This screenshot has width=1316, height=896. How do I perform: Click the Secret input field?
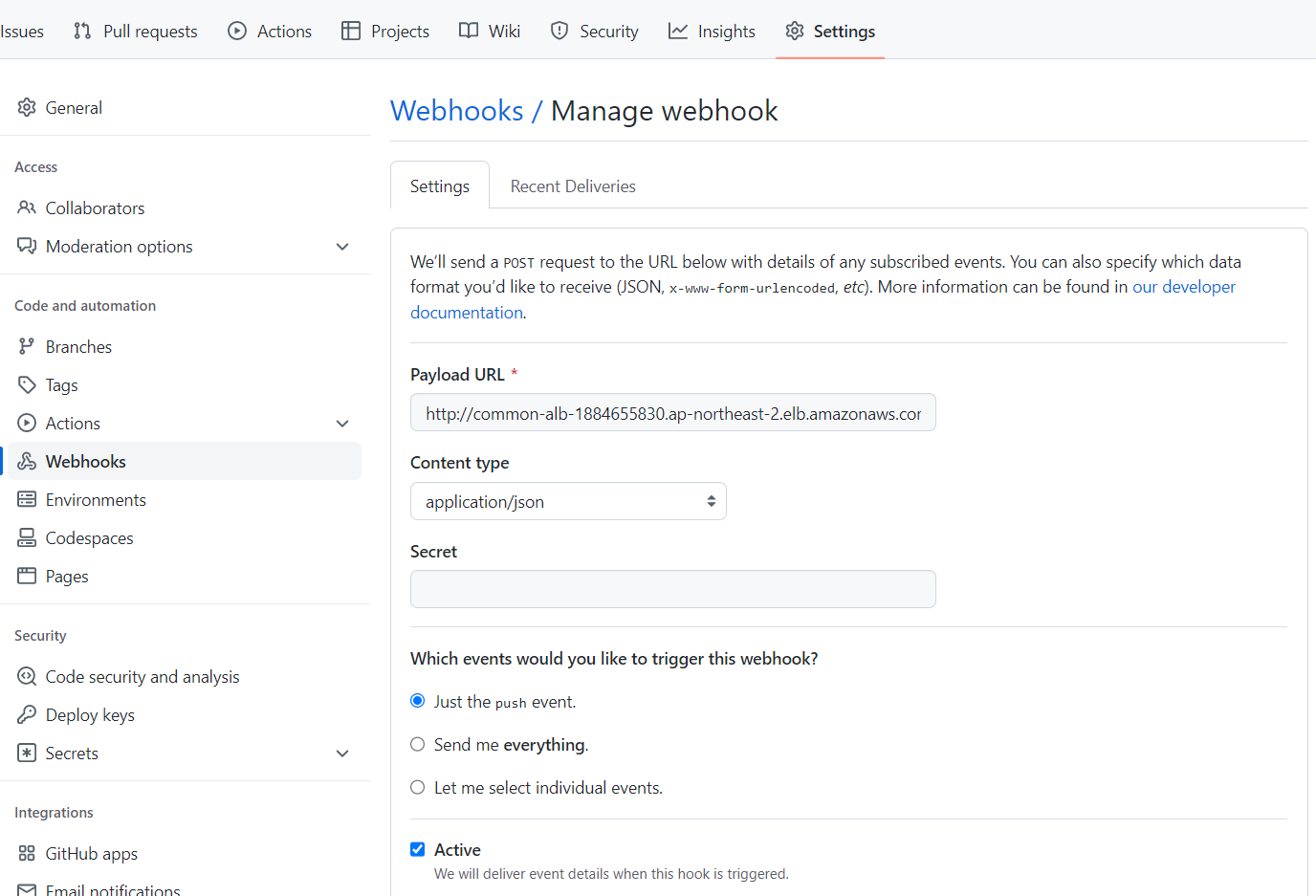tap(673, 589)
